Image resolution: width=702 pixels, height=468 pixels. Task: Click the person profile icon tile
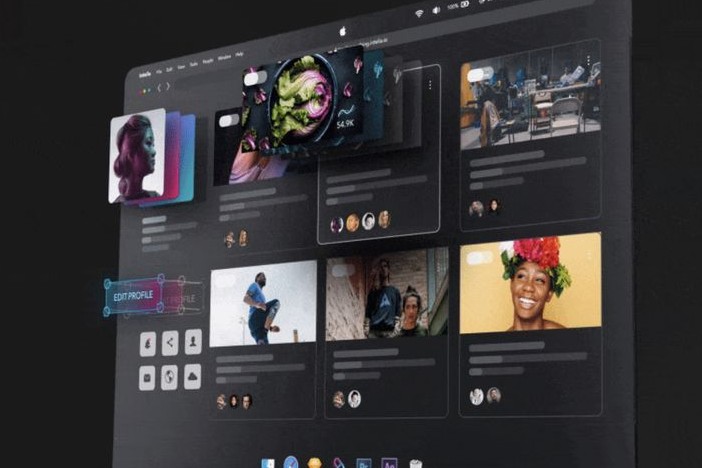(x=193, y=341)
